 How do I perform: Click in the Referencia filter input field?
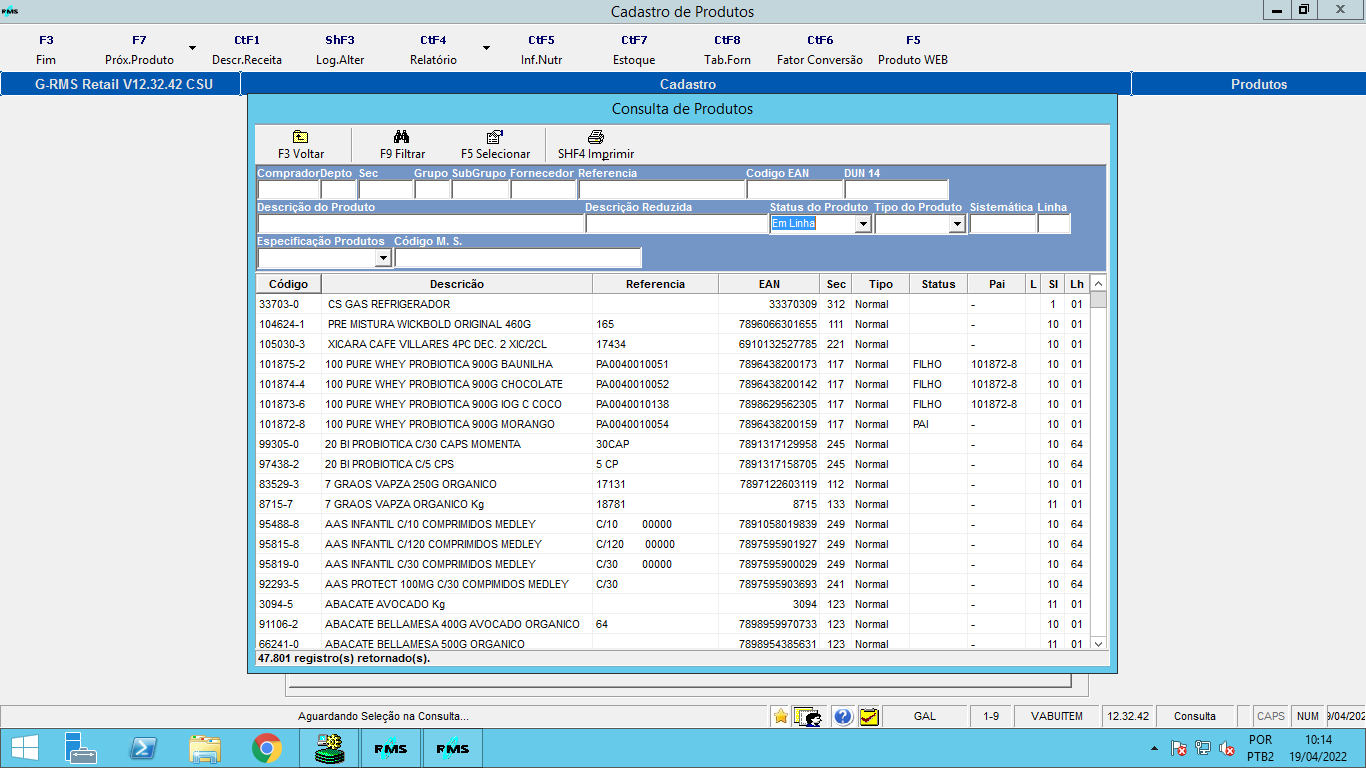point(661,190)
